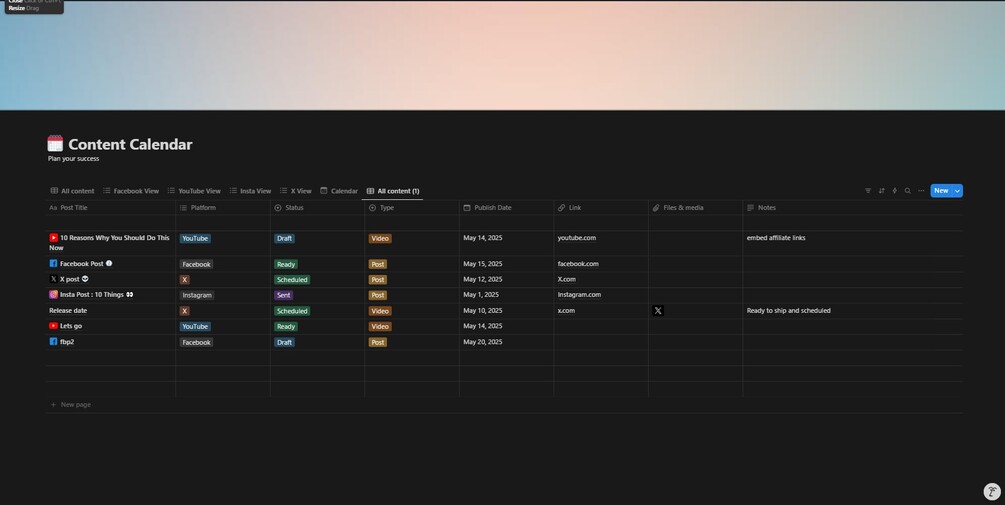Switch to the Calendar tab
The height and width of the screenshot is (505, 1005).
(339, 191)
